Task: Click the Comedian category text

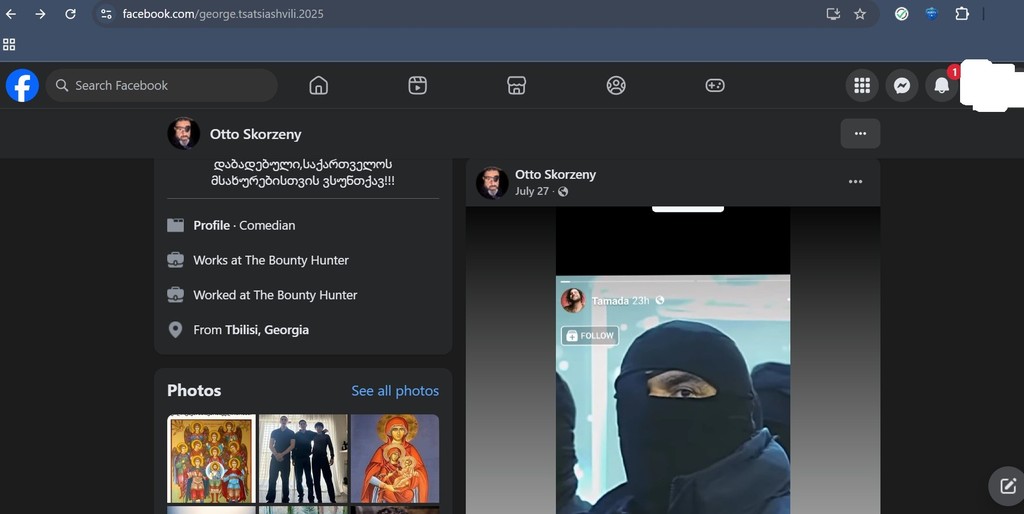Action: coord(267,225)
